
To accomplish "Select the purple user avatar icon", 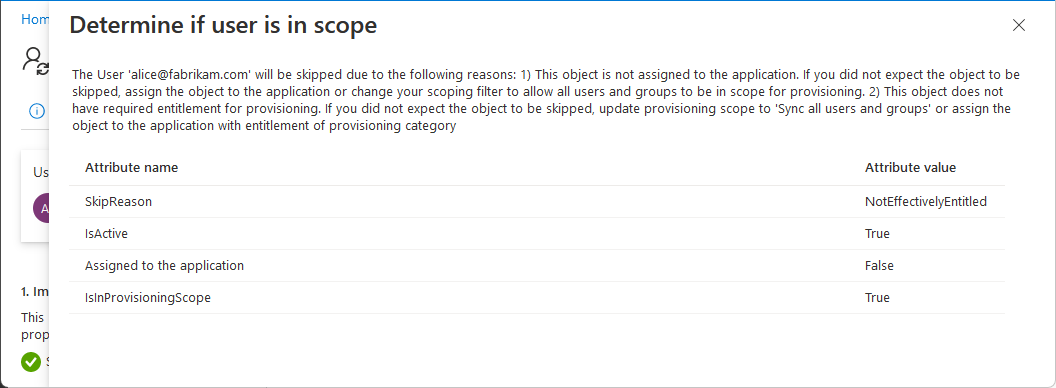I will (x=41, y=209).
